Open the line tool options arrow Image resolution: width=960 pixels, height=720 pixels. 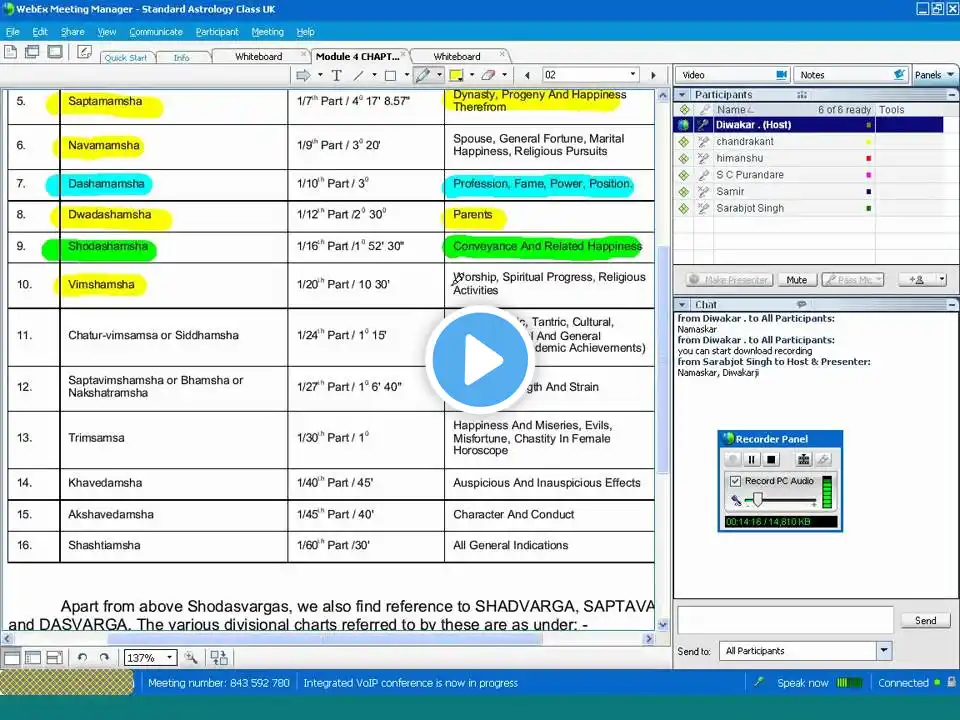[x=374, y=75]
